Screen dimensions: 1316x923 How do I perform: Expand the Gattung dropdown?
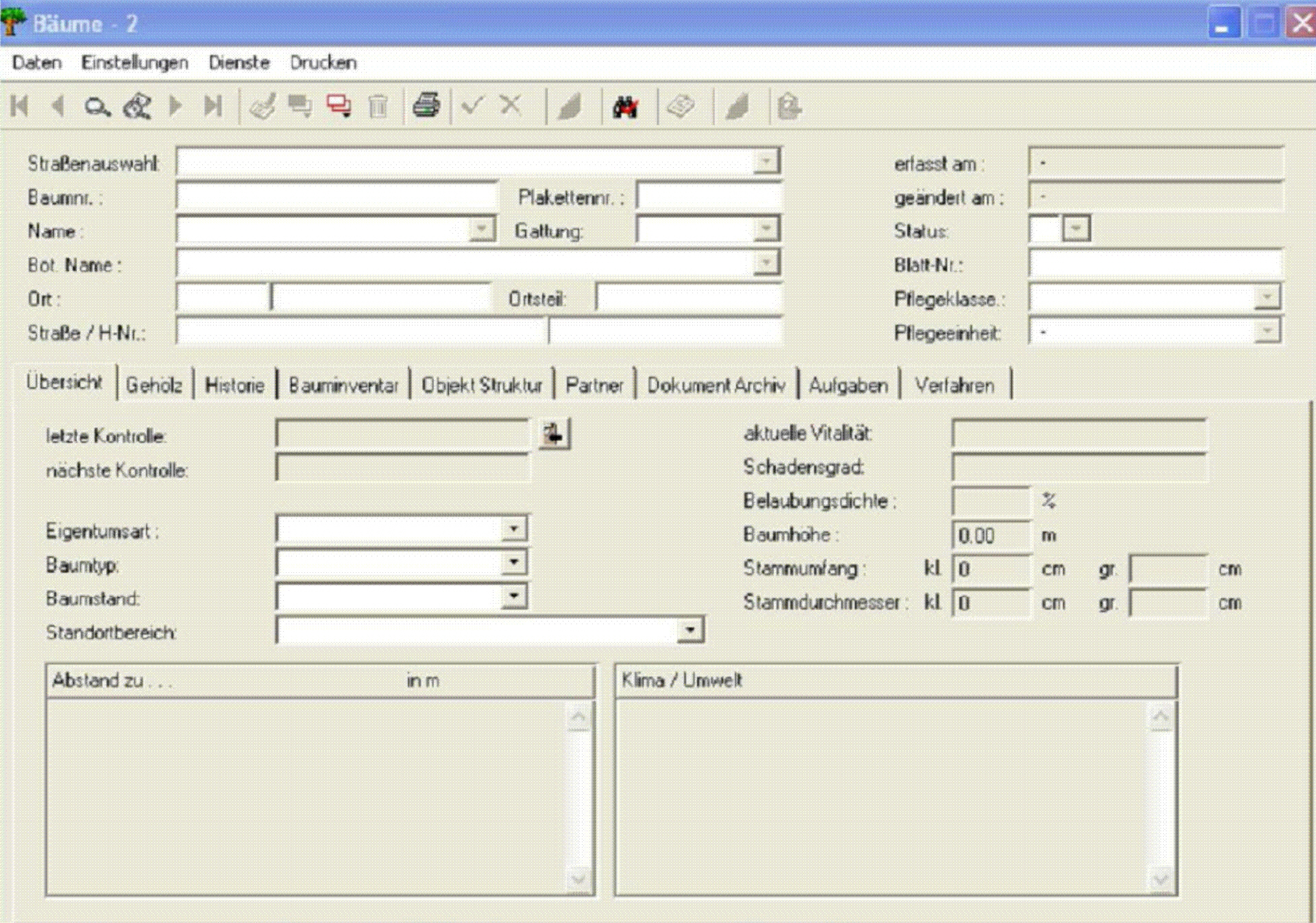766,229
